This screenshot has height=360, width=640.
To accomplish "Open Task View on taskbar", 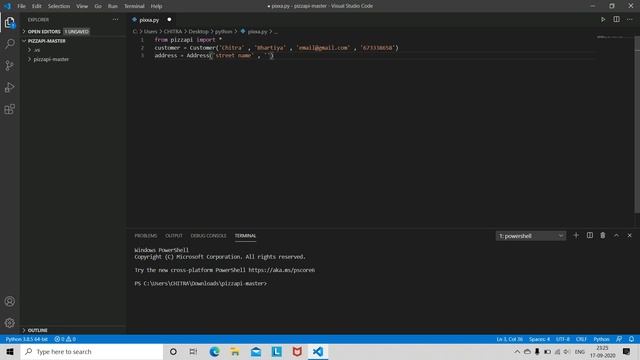I will point(193,351).
